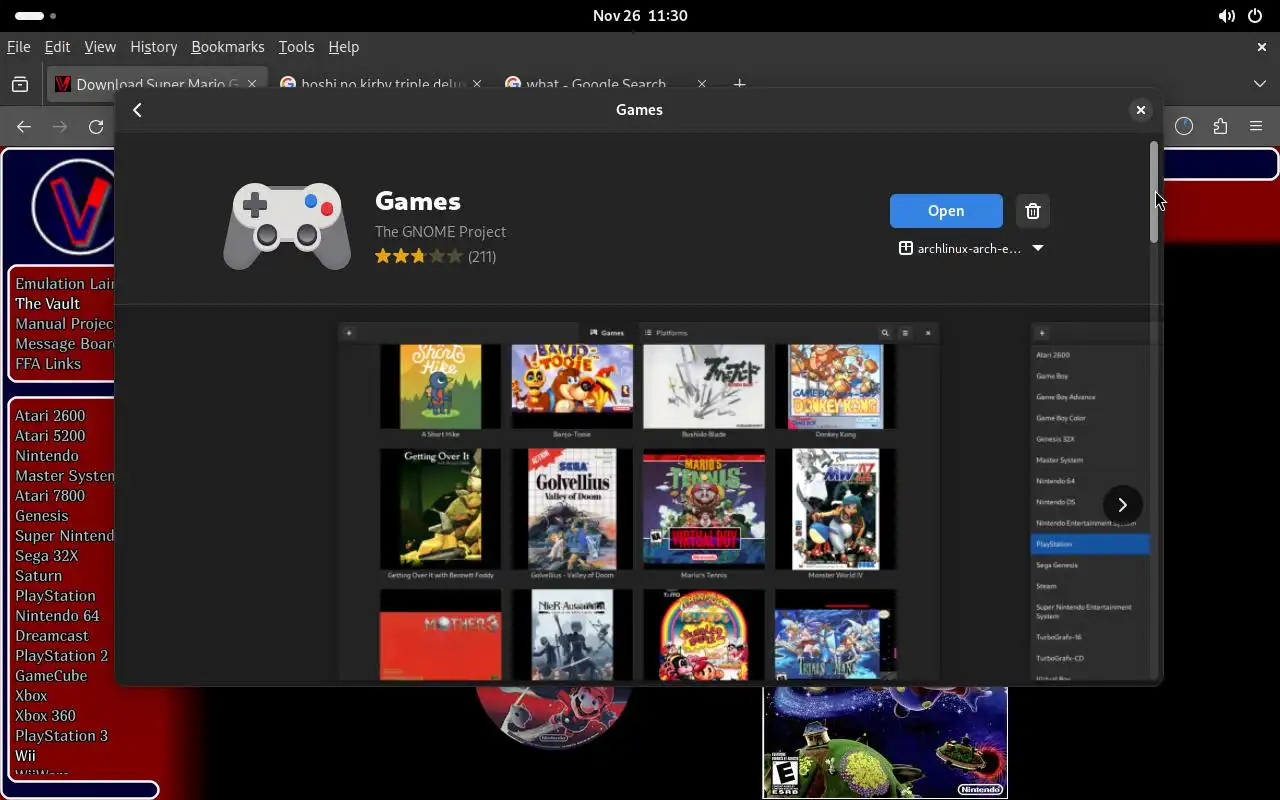Open the Wii link

[x=25, y=756]
